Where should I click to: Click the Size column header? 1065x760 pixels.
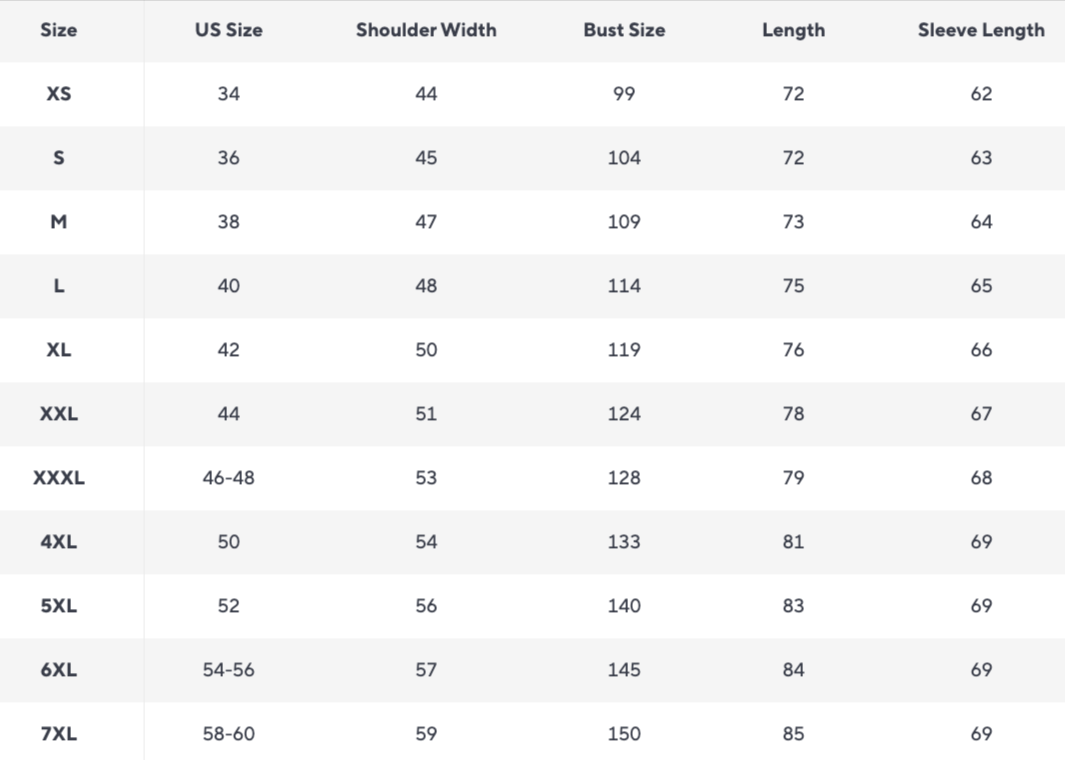point(58,30)
